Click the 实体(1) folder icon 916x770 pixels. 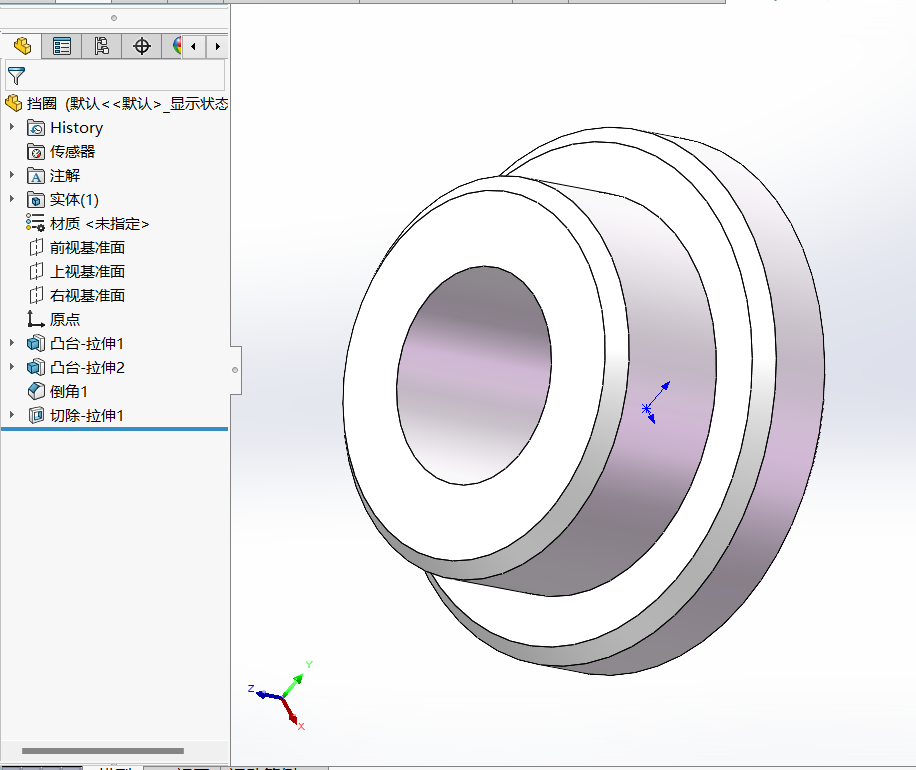pos(36,200)
